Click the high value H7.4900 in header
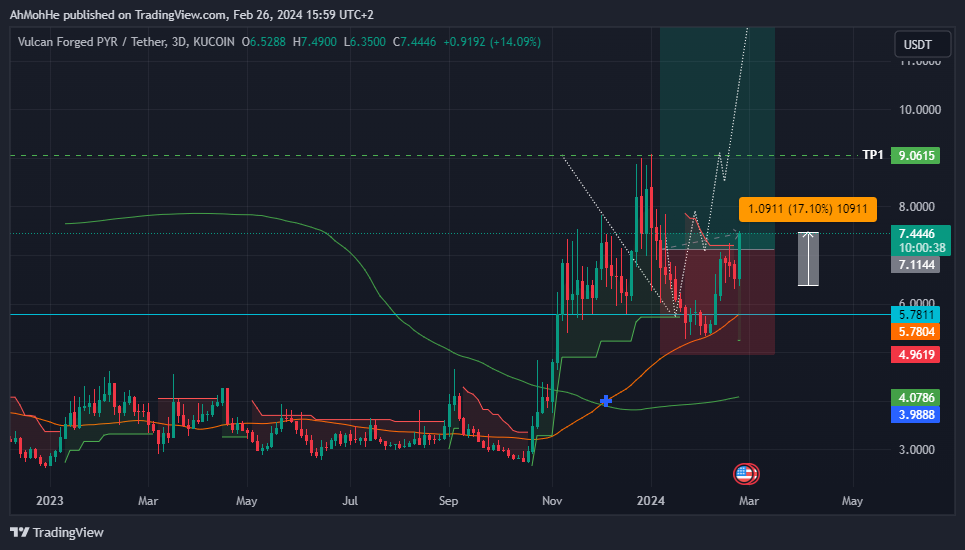Screen dimensions: 965x550 click(314, 42)
